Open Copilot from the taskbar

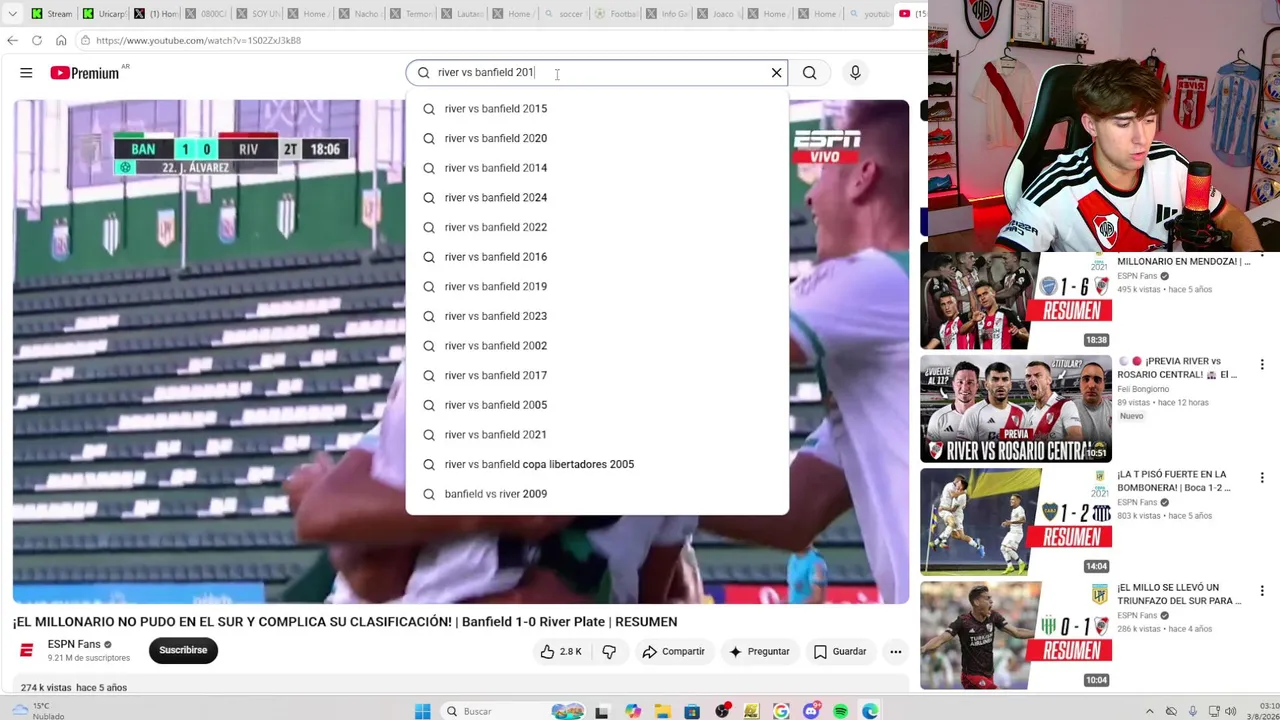(633, 711)
